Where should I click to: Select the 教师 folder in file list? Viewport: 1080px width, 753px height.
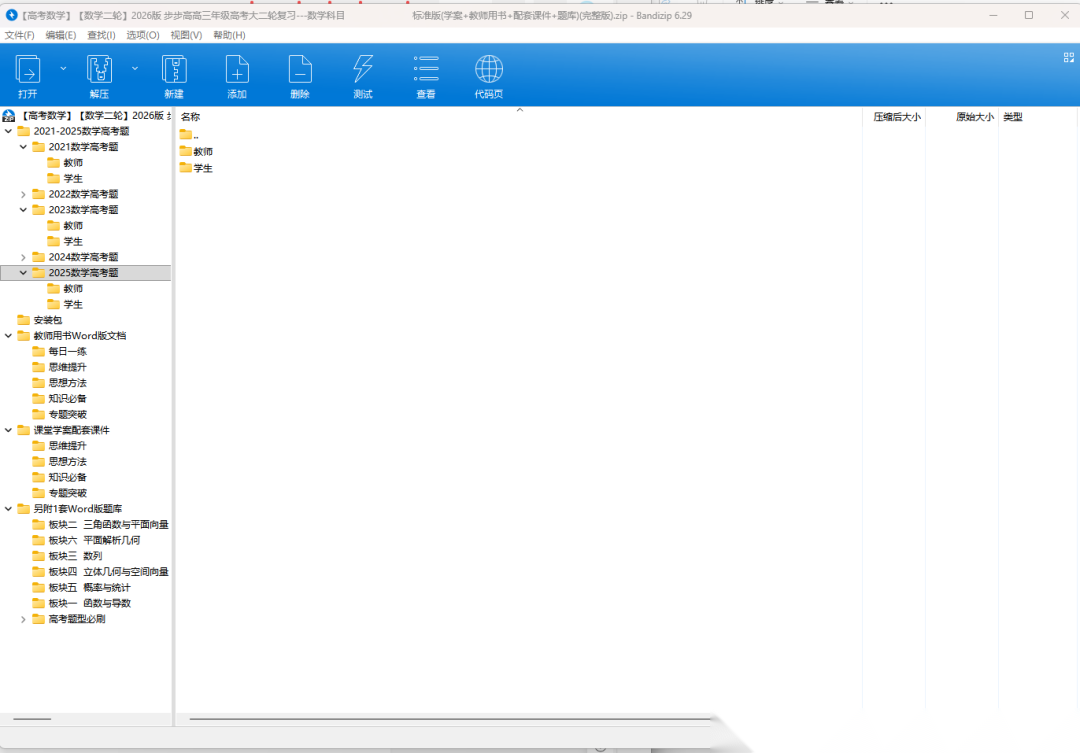[202, 151]
